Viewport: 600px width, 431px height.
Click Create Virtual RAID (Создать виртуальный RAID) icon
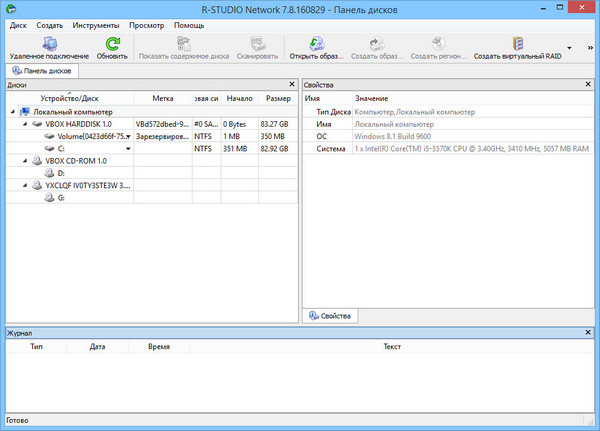[x=517, y=46]
